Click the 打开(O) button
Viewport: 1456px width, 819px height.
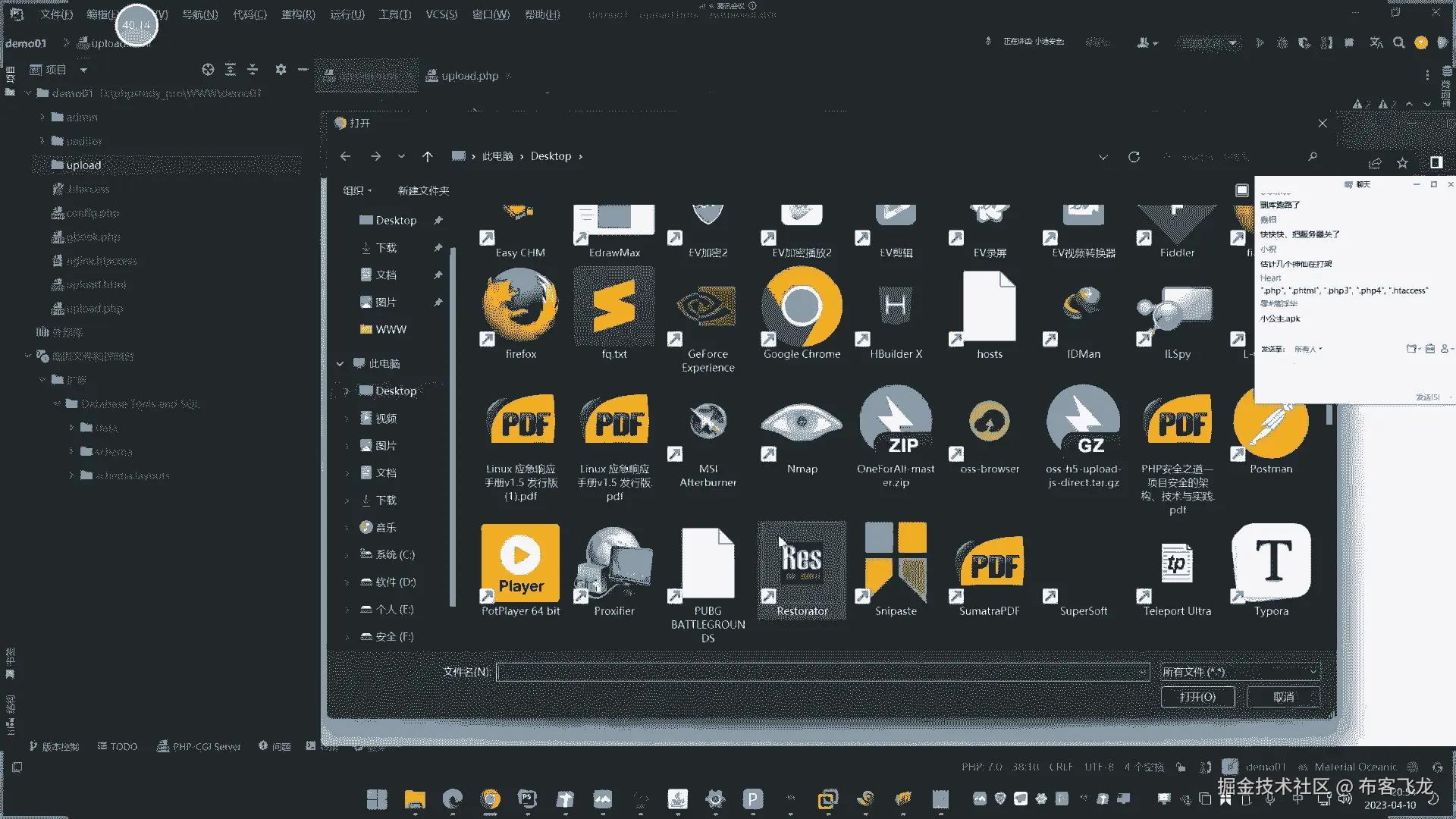click(1197, 697)
